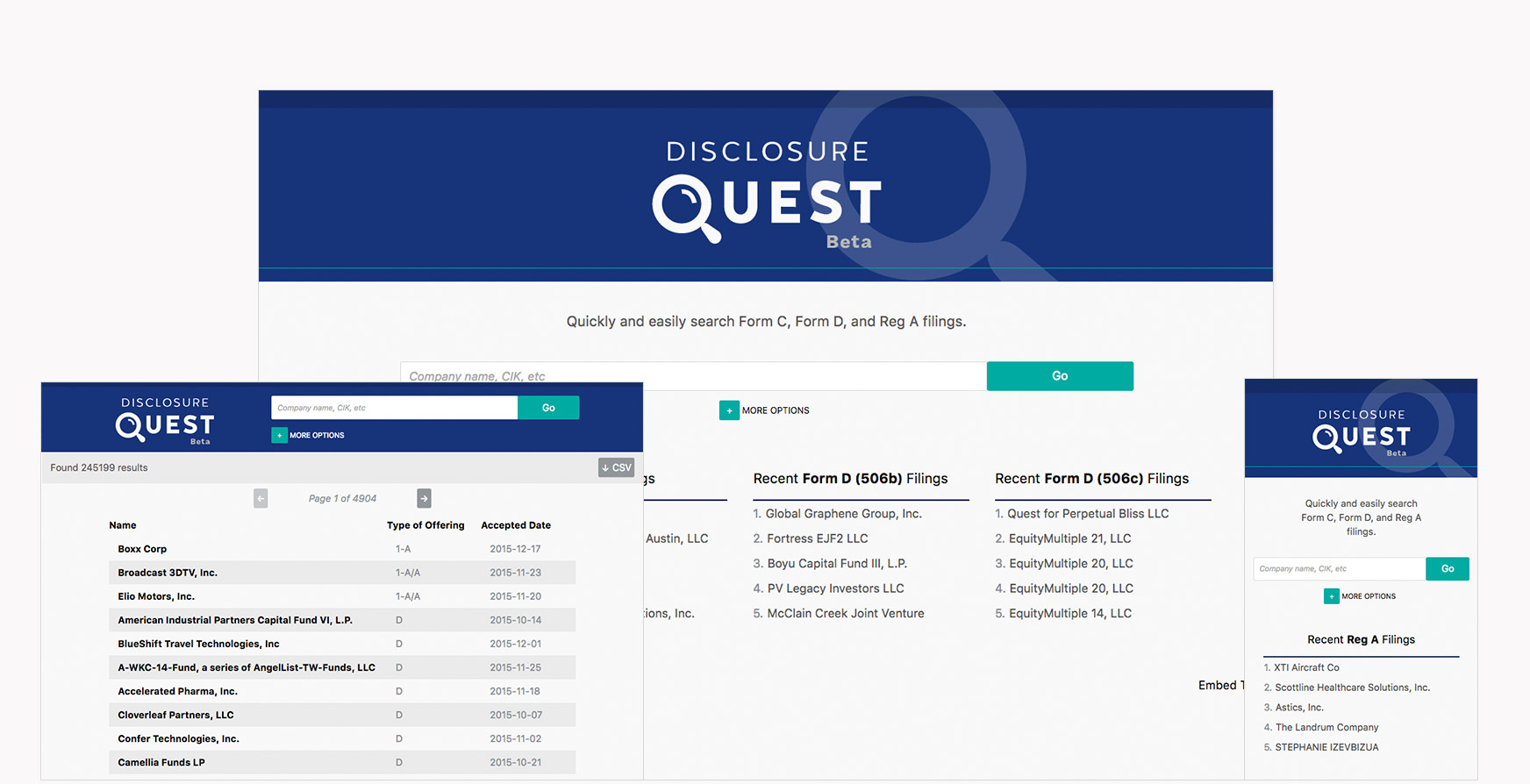Screen dimensions: 1530x784
Task: Open The Landrum Company link
Action: point(1326,727)
